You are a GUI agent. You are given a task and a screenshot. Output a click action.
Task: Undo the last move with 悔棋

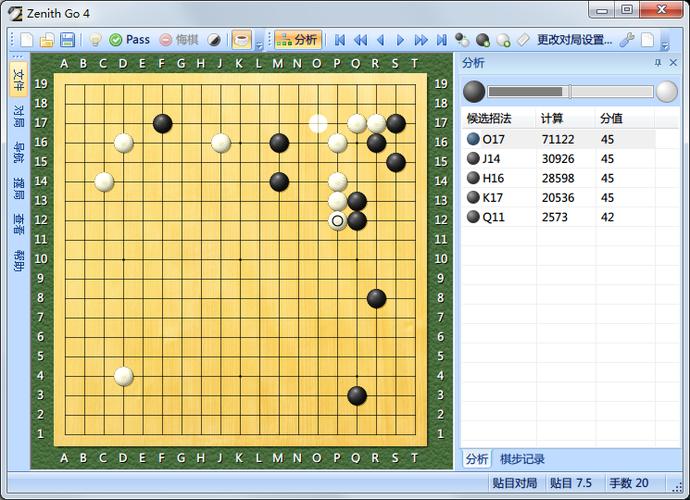pos(179,40)
